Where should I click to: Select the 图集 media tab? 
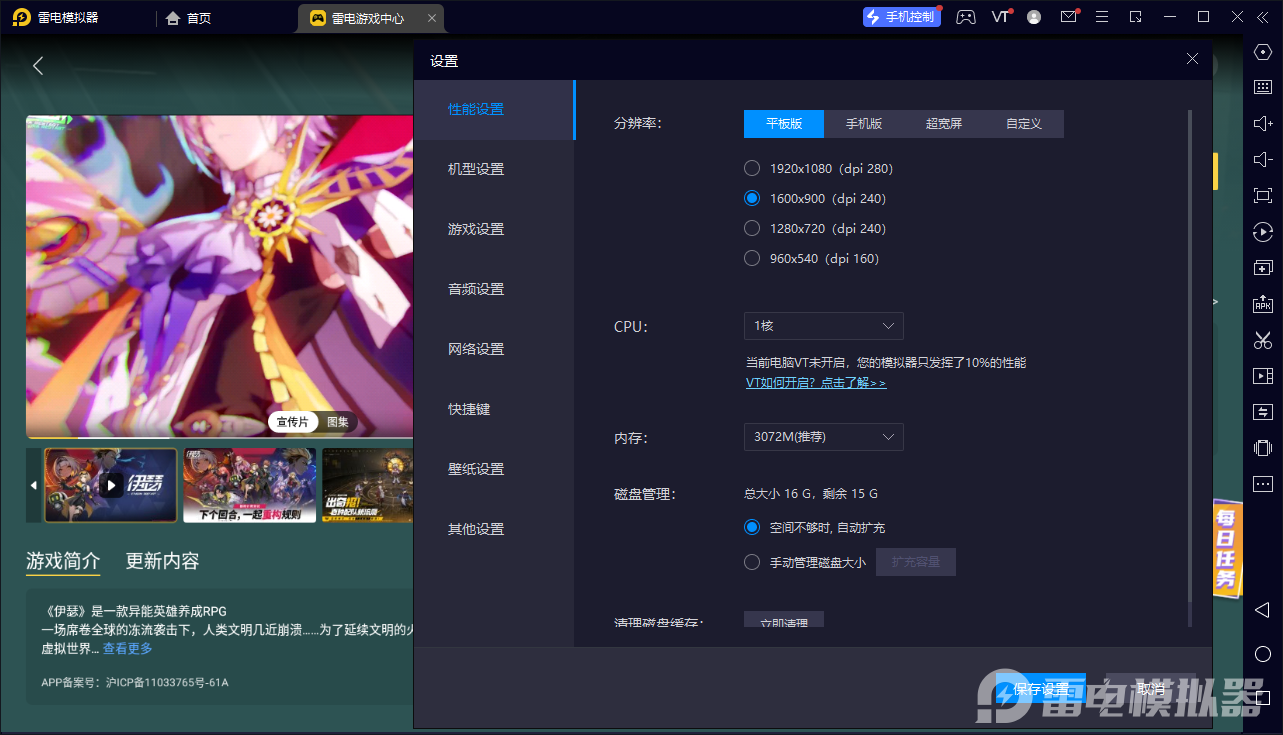point(338,422)
